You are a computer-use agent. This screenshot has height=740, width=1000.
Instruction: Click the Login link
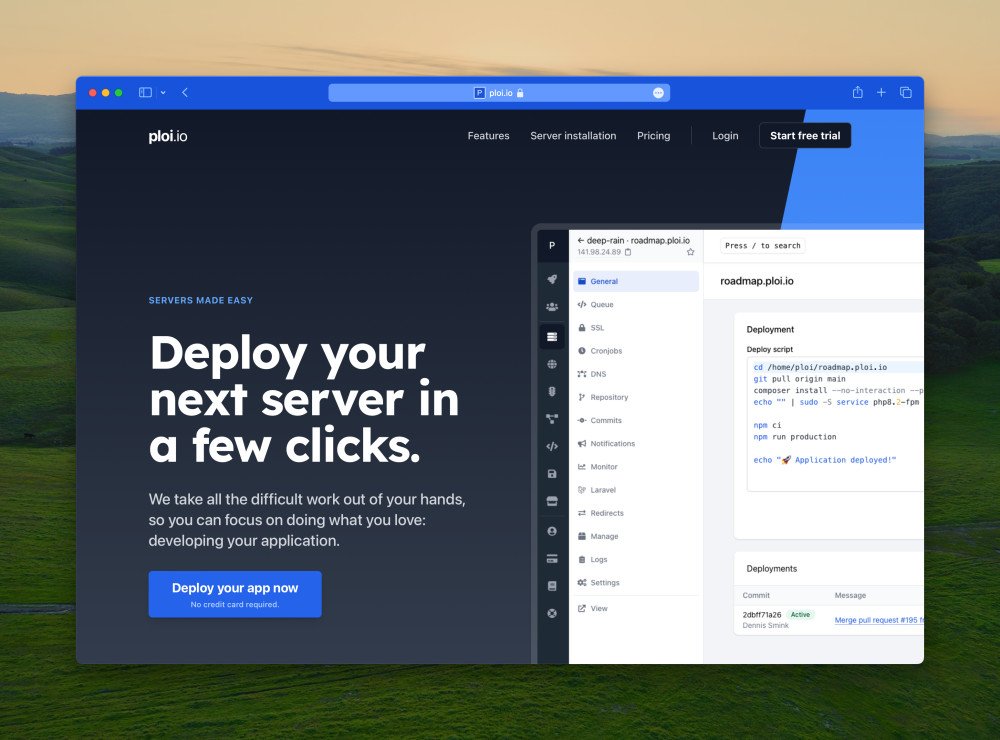coord(725,136)
